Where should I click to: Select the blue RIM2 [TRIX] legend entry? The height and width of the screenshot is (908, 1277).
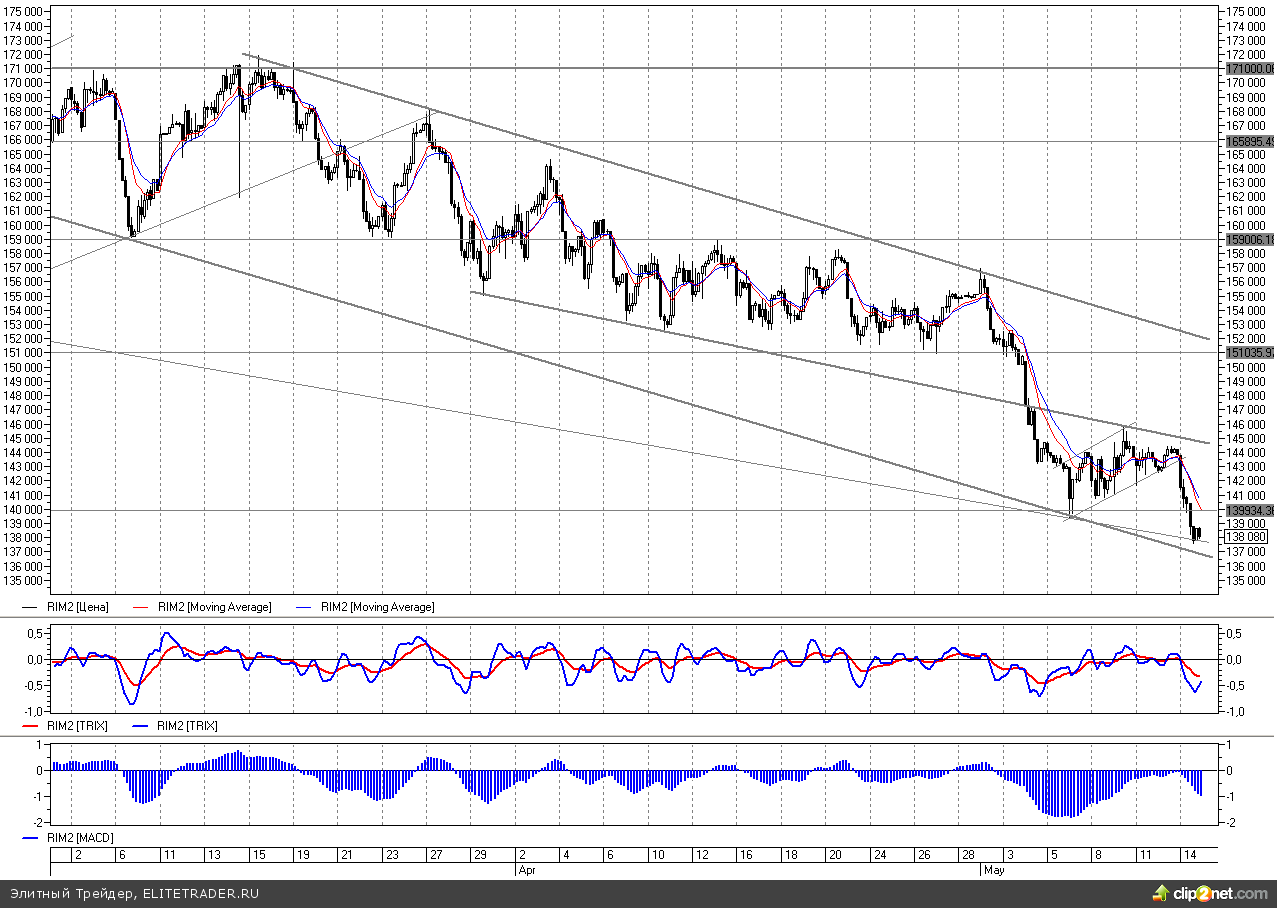(x=187, y=726)
